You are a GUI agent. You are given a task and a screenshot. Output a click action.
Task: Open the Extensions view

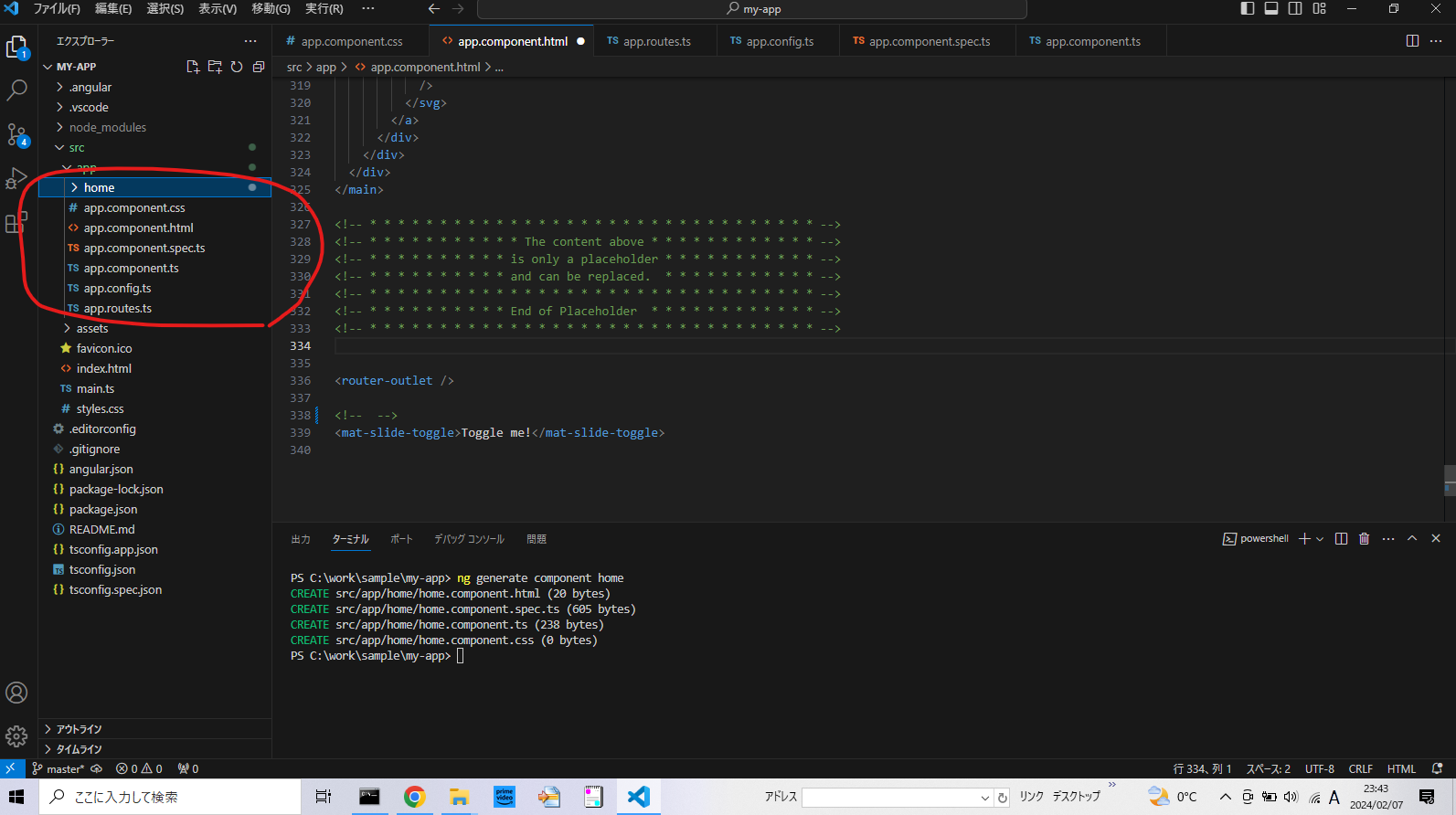(16, 222)
